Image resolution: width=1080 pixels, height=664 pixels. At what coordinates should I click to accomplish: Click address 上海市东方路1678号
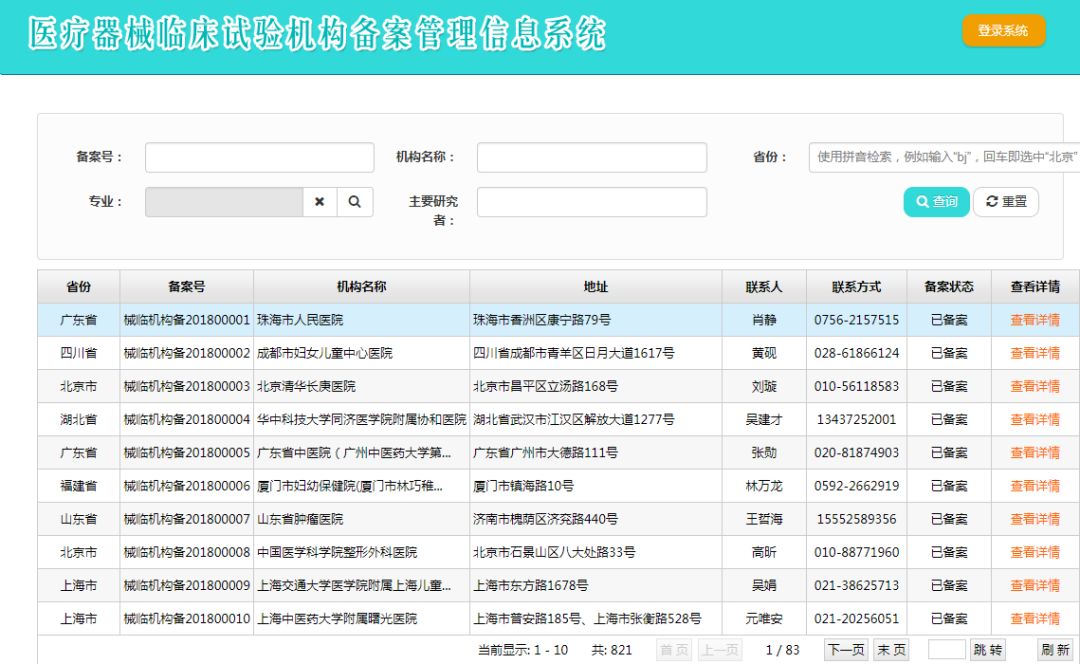[x=530, y=585]
